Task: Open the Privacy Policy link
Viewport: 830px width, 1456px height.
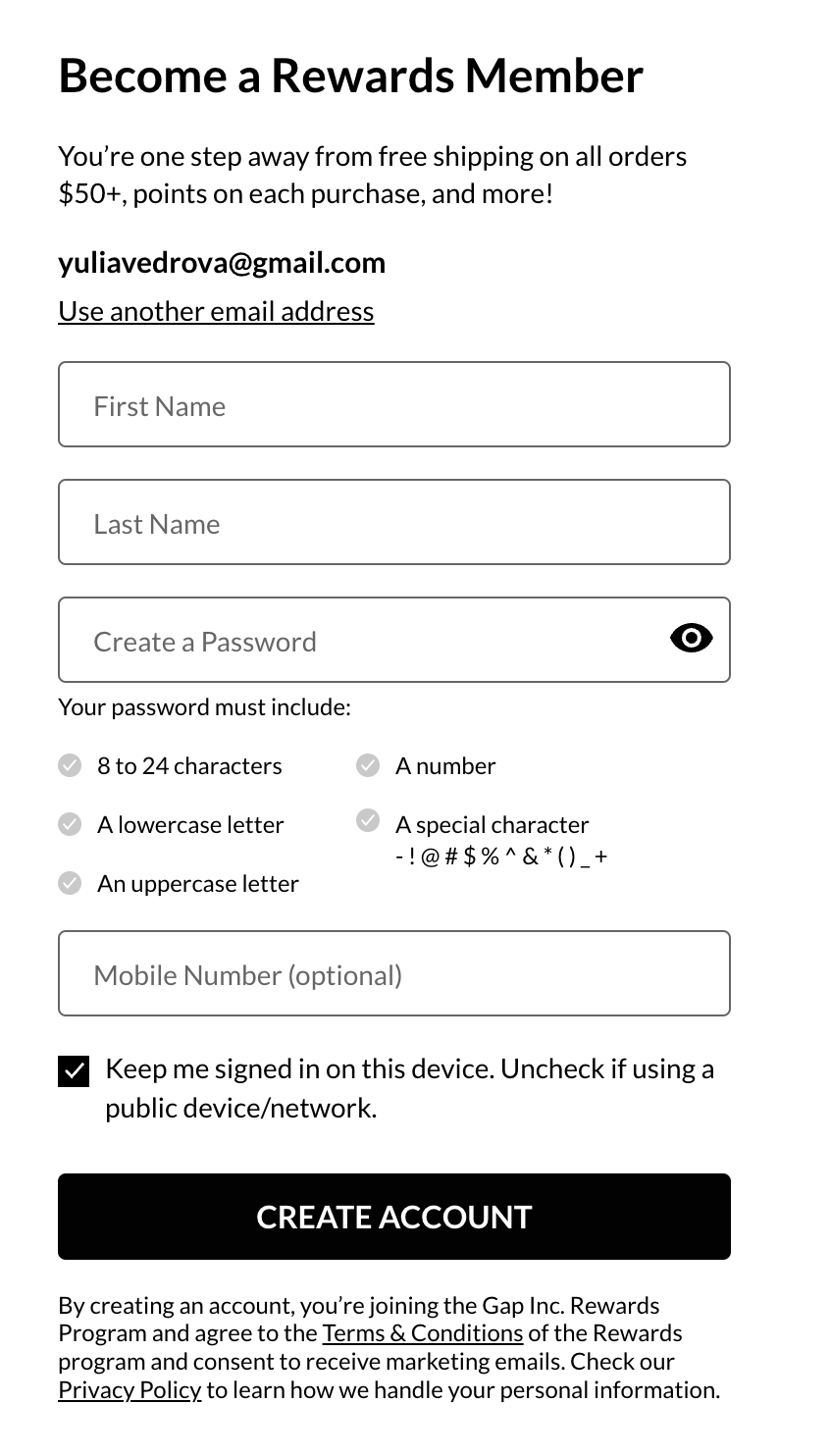Action: tap(130, 1390)
